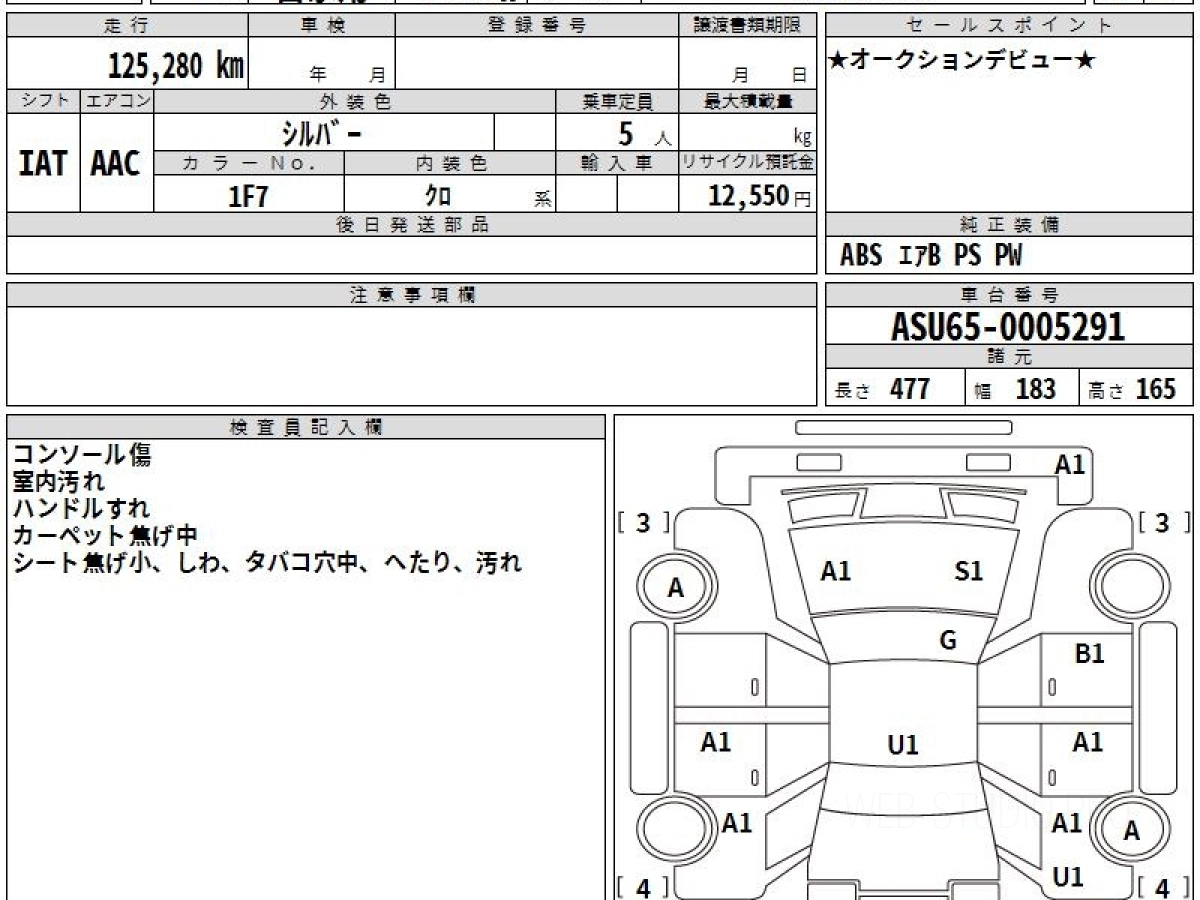
Task: Click the U1 mark on the roof
Action: [903, 745]
